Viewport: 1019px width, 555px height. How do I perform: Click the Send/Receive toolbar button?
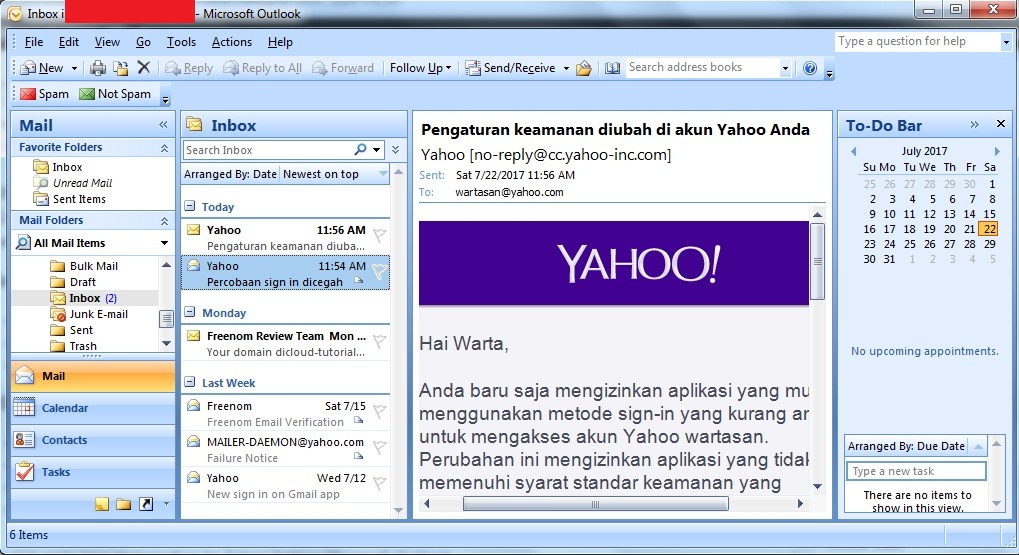click(511, 68)
